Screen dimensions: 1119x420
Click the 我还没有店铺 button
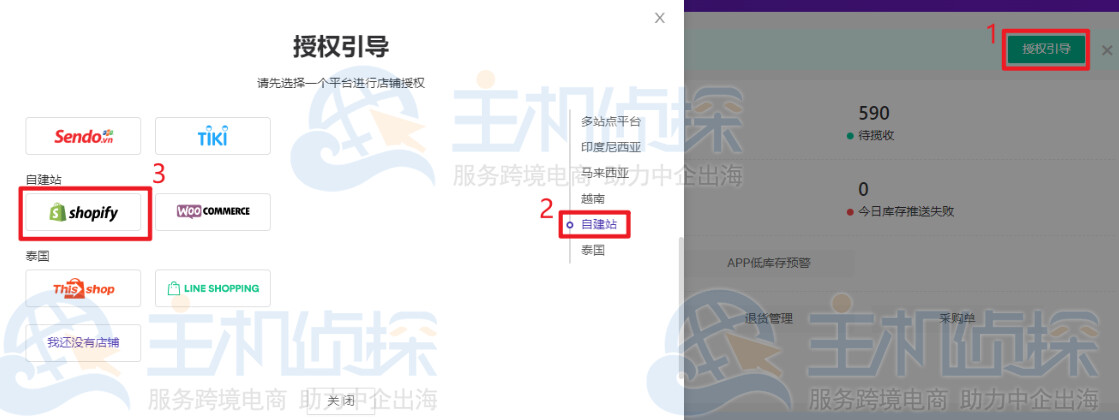(x=83, y=343)
